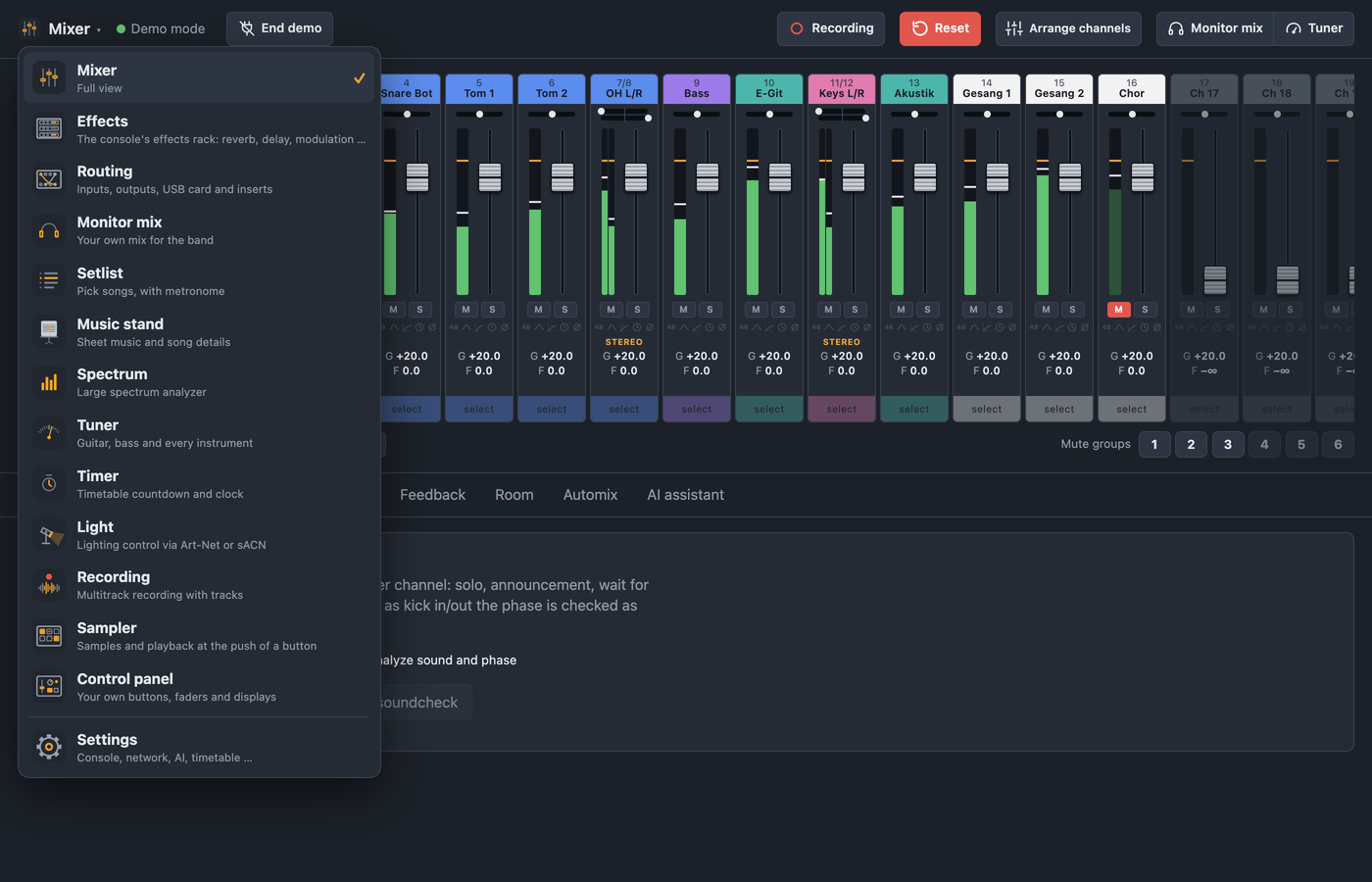
Task: Click the Tuner gauge icon in the top bar
Action: (1294, 28)
